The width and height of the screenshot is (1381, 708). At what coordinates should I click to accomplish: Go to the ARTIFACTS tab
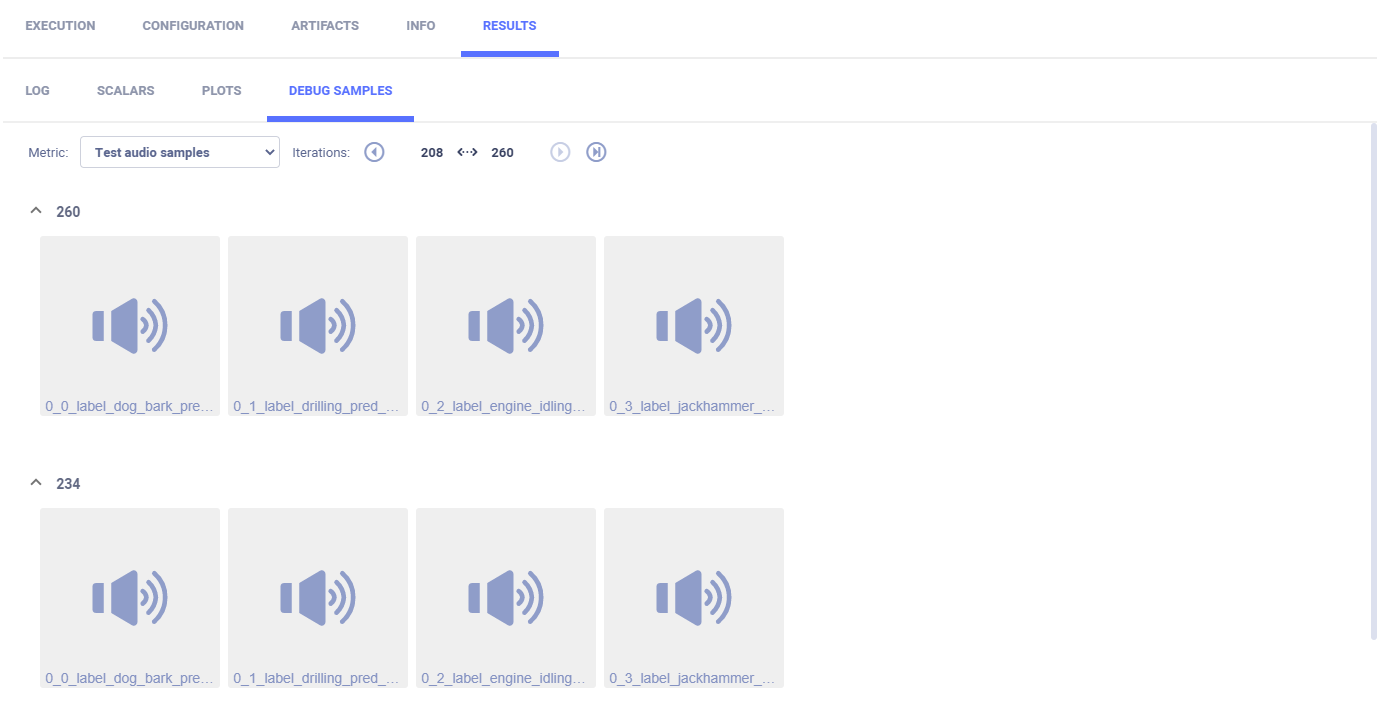[x=325, y=26]
